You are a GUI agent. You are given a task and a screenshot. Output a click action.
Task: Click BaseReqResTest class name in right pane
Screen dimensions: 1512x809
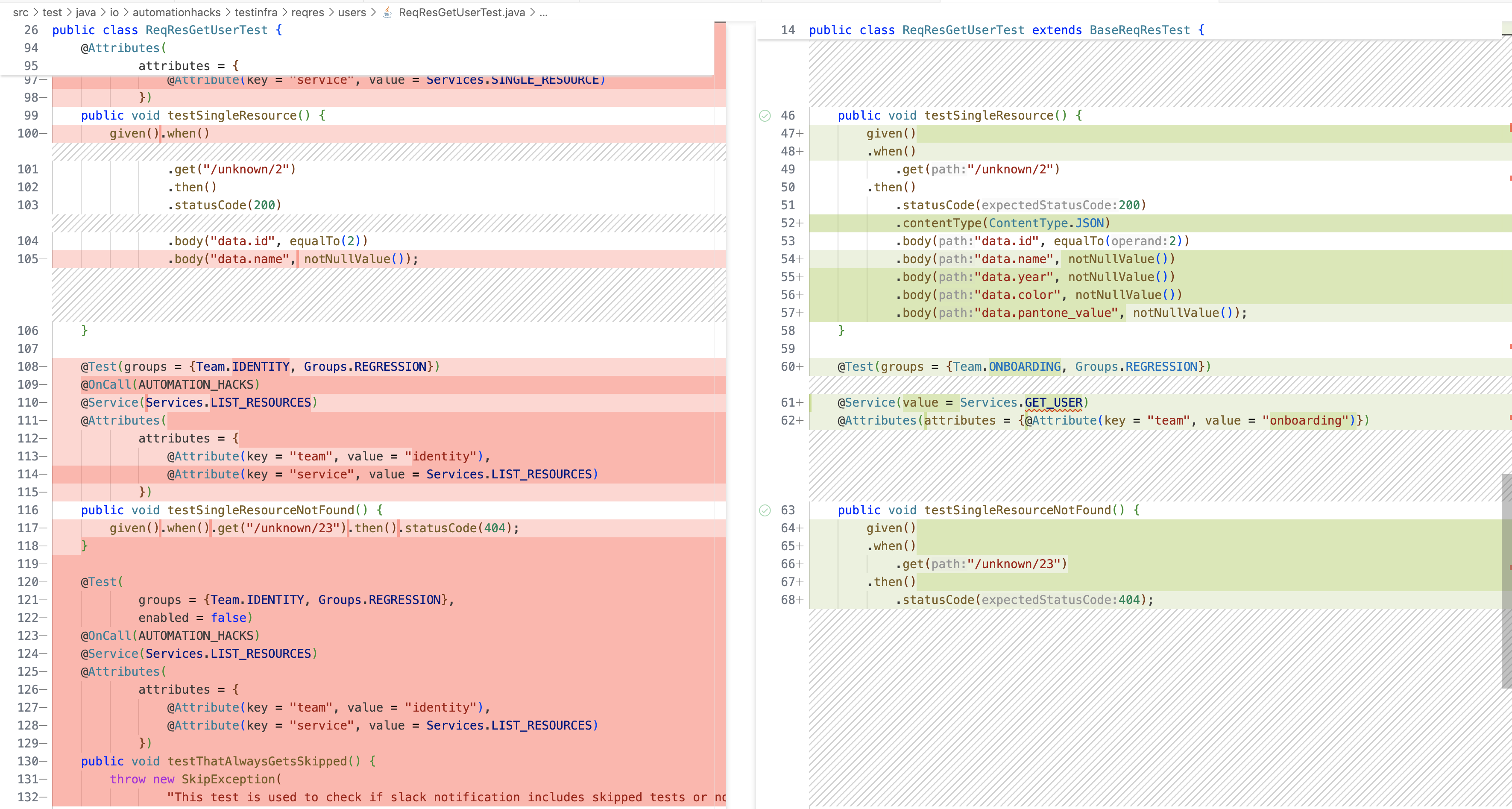(1140, 30)
